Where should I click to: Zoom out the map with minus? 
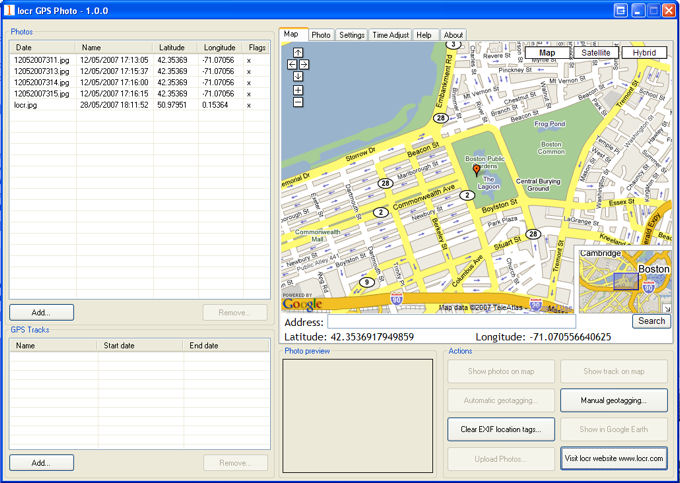coord(298,102)
